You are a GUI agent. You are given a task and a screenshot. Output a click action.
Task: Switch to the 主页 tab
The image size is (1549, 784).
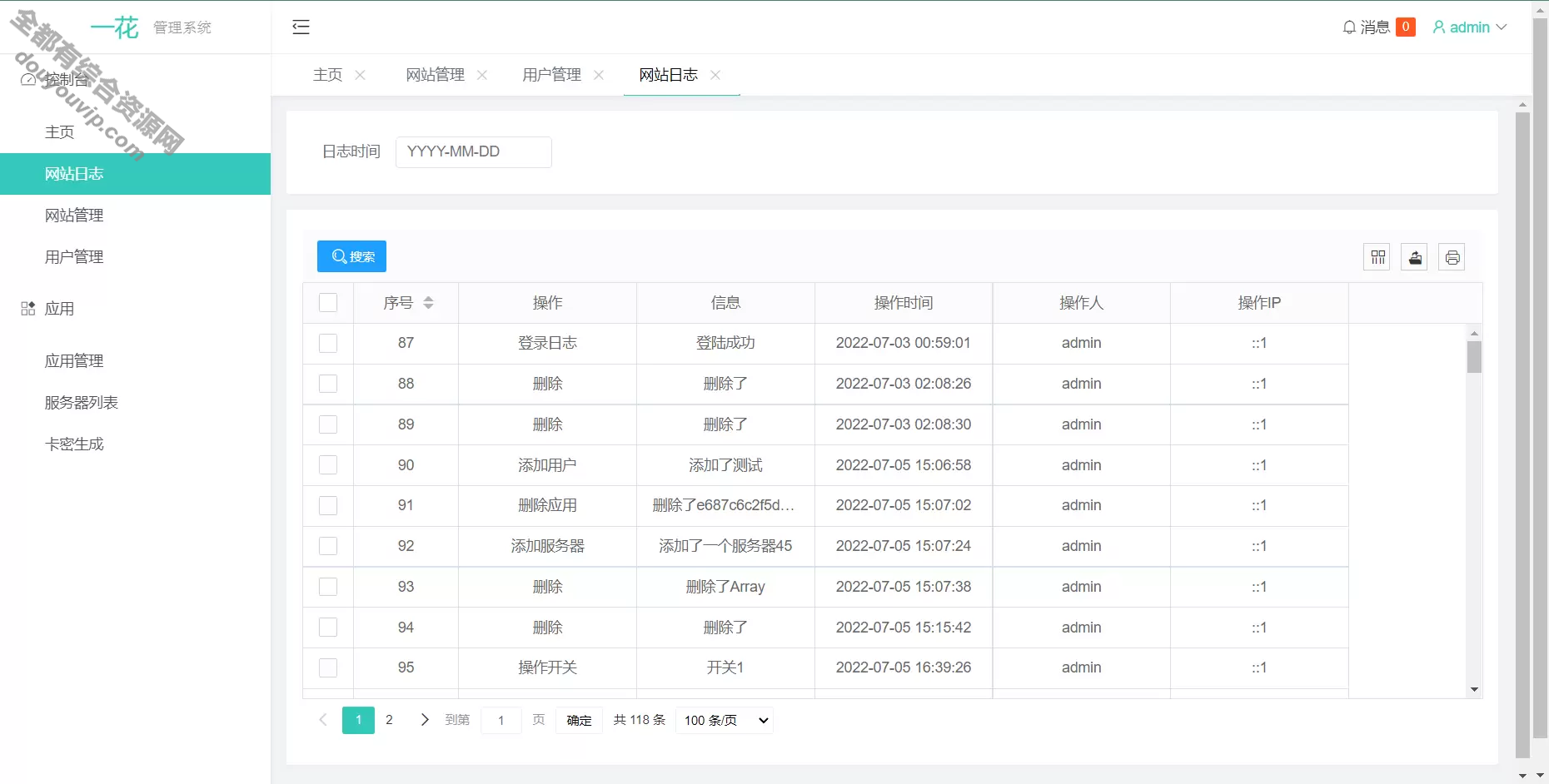point(327,75)
